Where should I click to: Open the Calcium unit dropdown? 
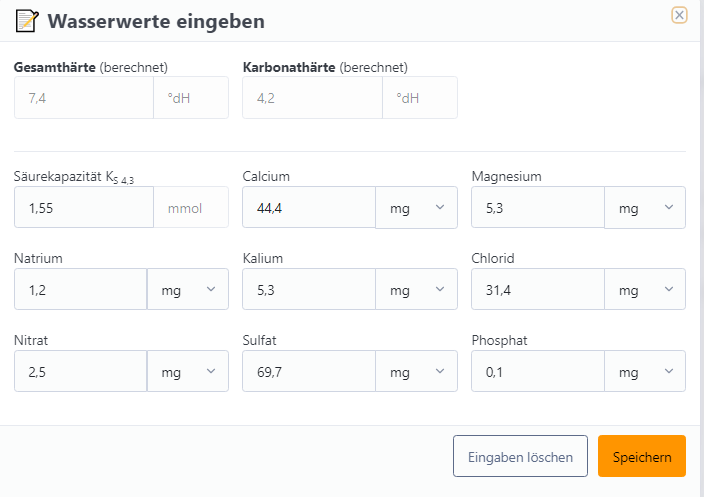[416, 208]
